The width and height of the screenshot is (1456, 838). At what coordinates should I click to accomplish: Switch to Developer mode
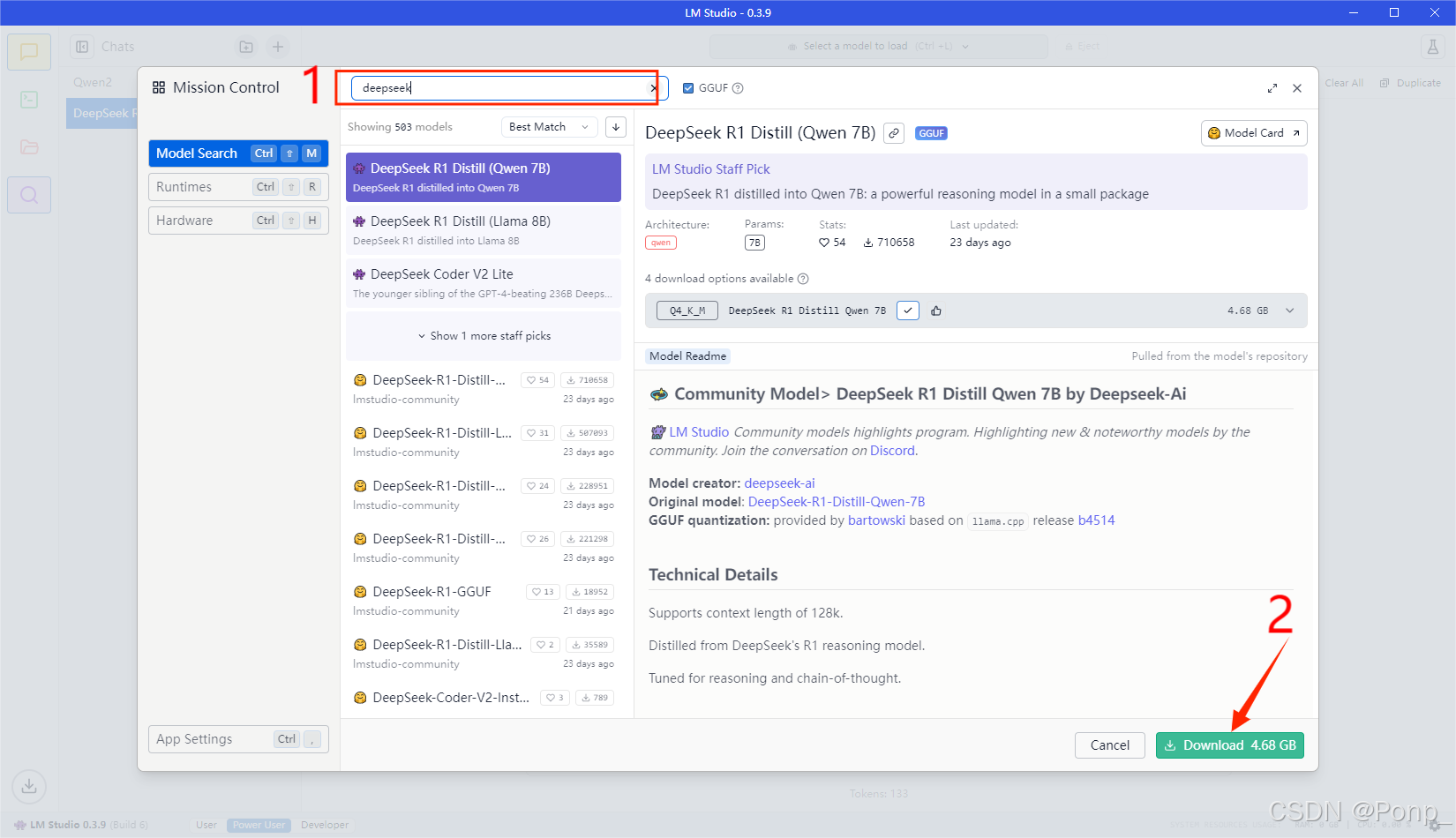pos(325,826)
